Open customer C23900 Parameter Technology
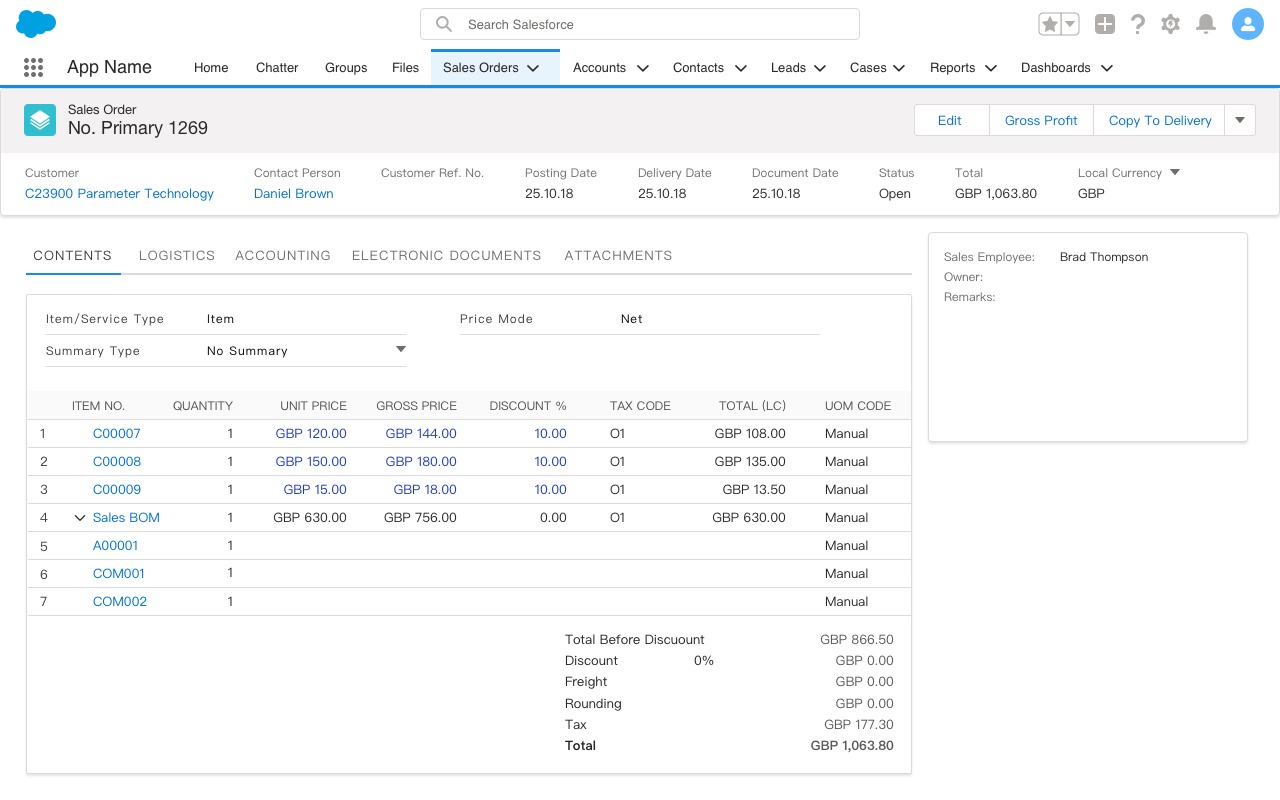 (119, 193)
